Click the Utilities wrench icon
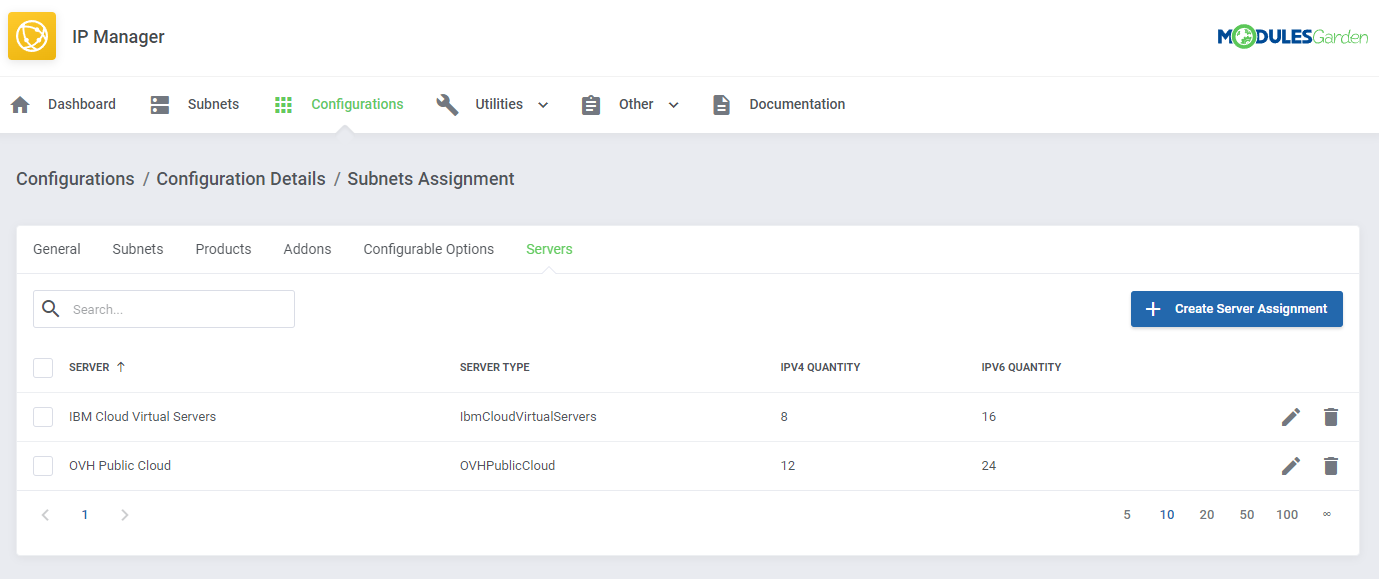The image size is (1379, 579). coord(447,103)
